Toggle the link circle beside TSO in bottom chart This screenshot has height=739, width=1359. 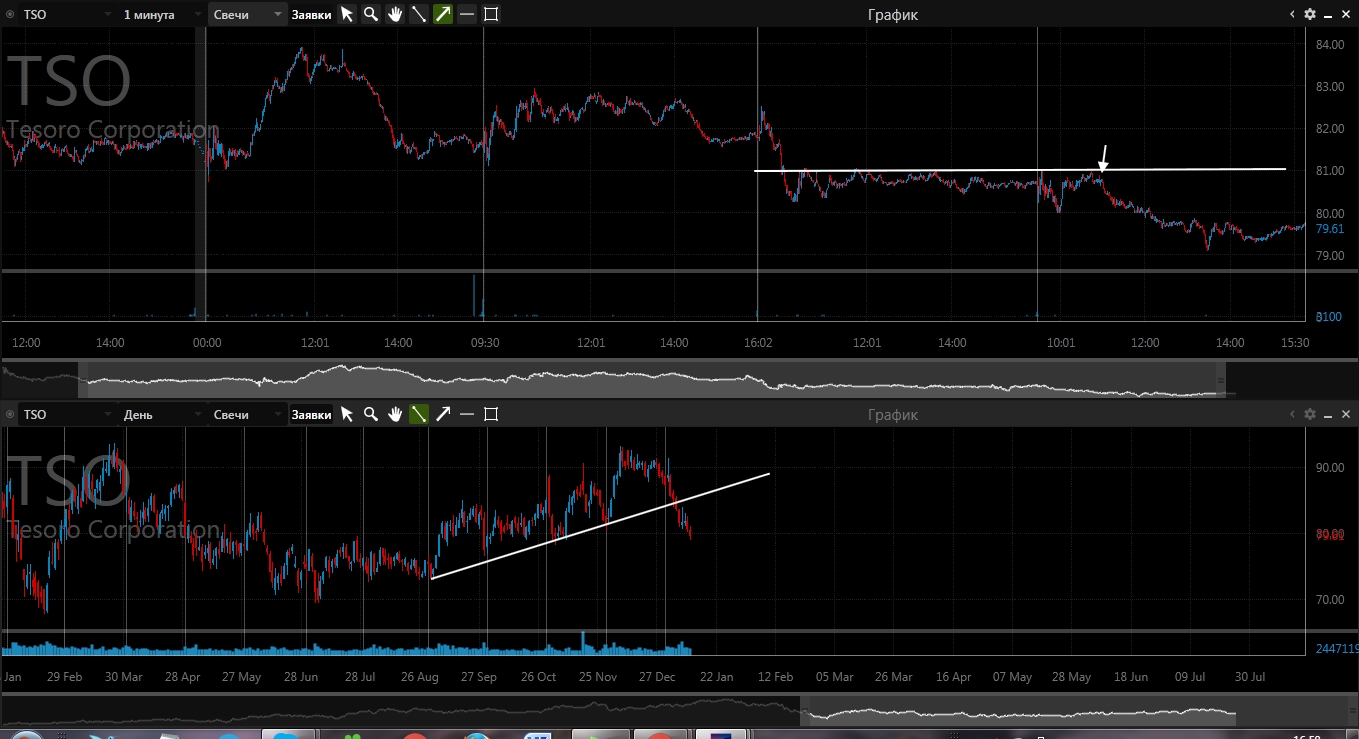[x=10, y=414]
